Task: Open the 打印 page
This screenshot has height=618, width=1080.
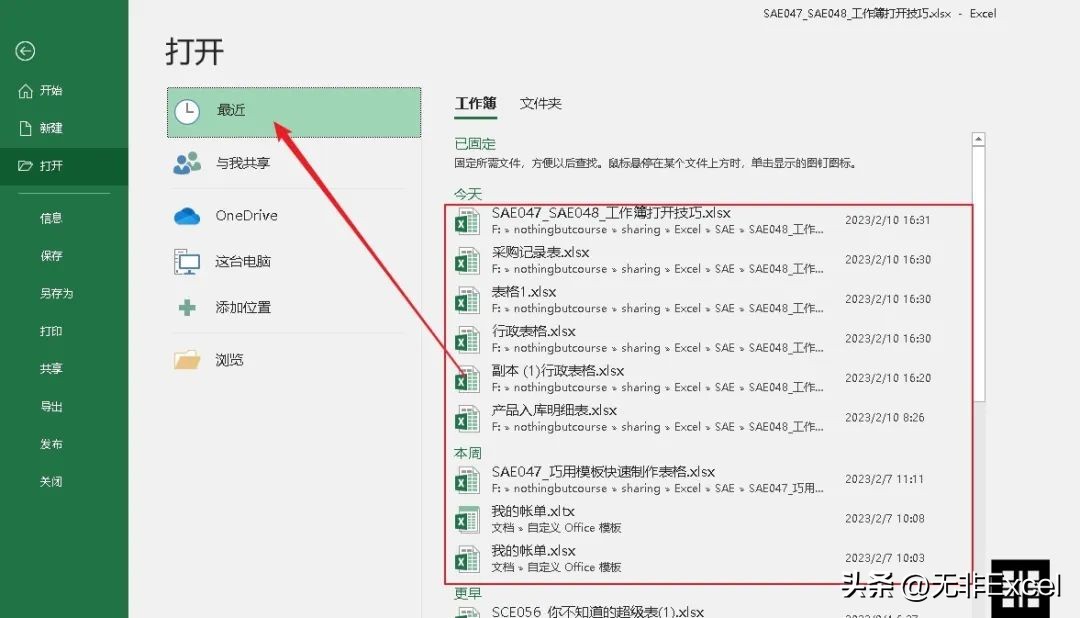Action: pyautogui.click(x=51, y=331)
